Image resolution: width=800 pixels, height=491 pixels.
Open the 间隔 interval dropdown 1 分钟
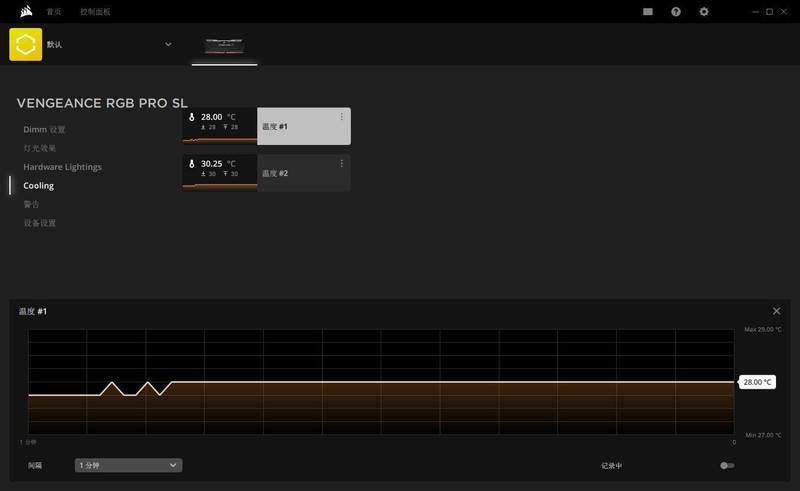(129, 465)
